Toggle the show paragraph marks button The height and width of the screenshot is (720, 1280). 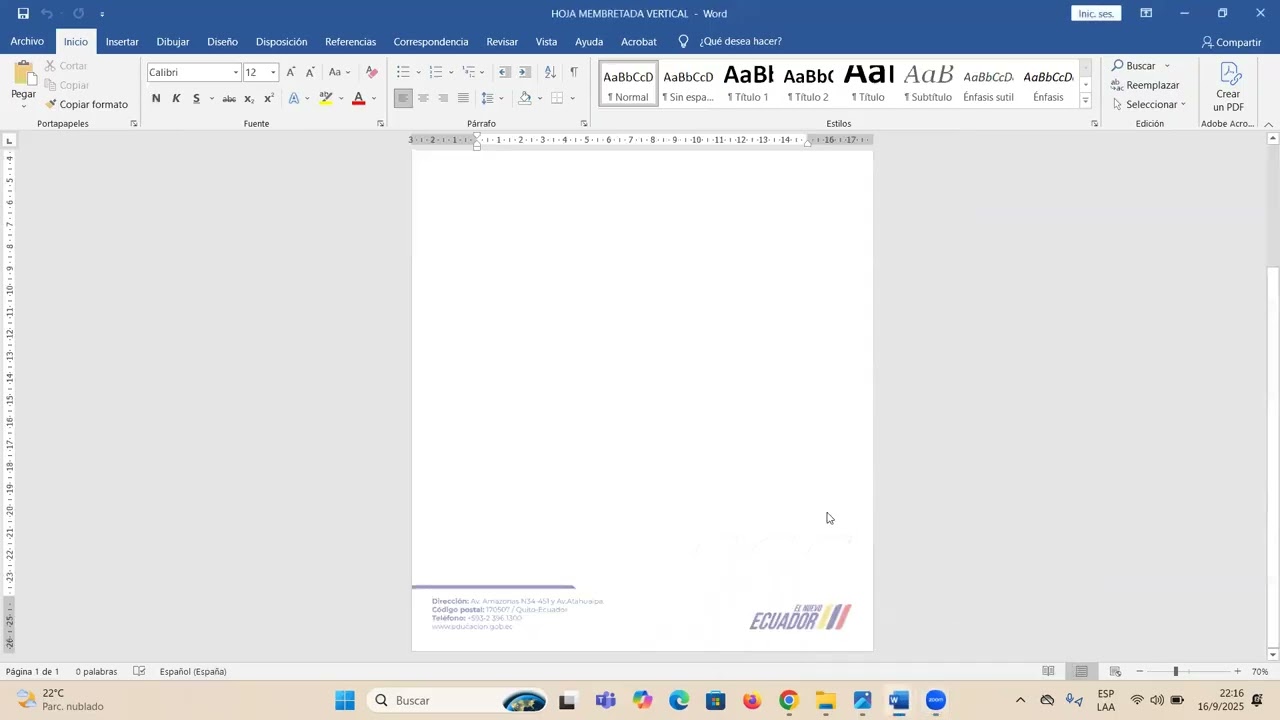(x=574, y=72)
